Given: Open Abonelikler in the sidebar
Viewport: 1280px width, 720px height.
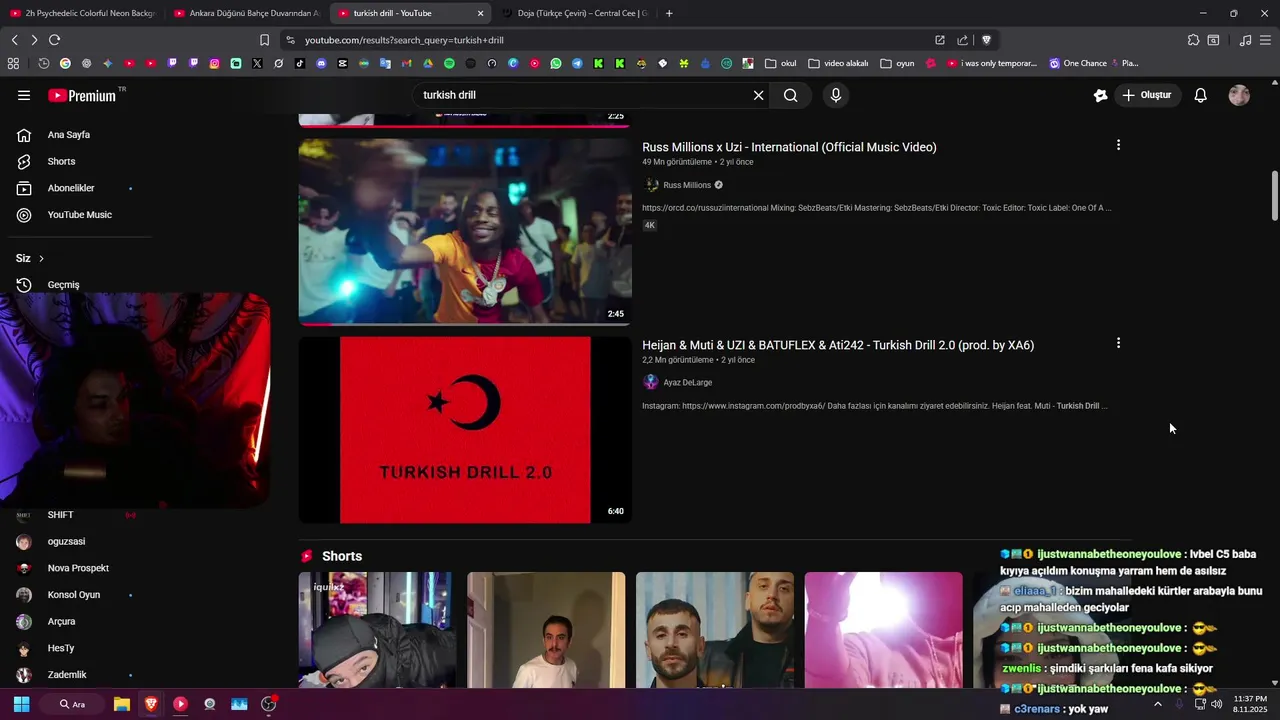Looking at the screenshot, I should (78, 188).
